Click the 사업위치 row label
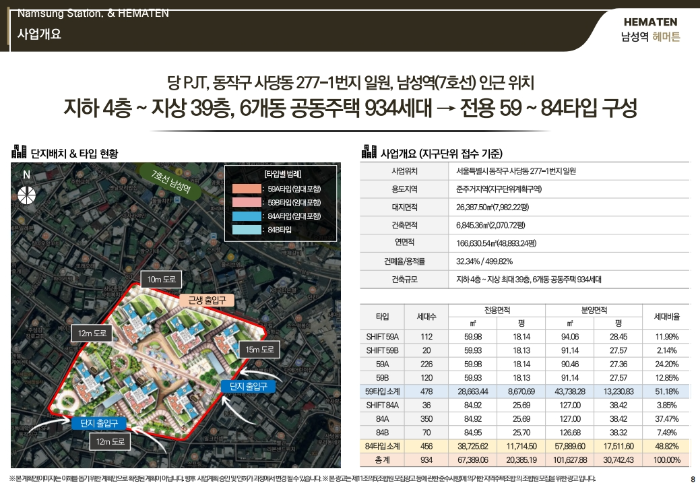Viewport: 700px width, 485px height. (404, 171)
